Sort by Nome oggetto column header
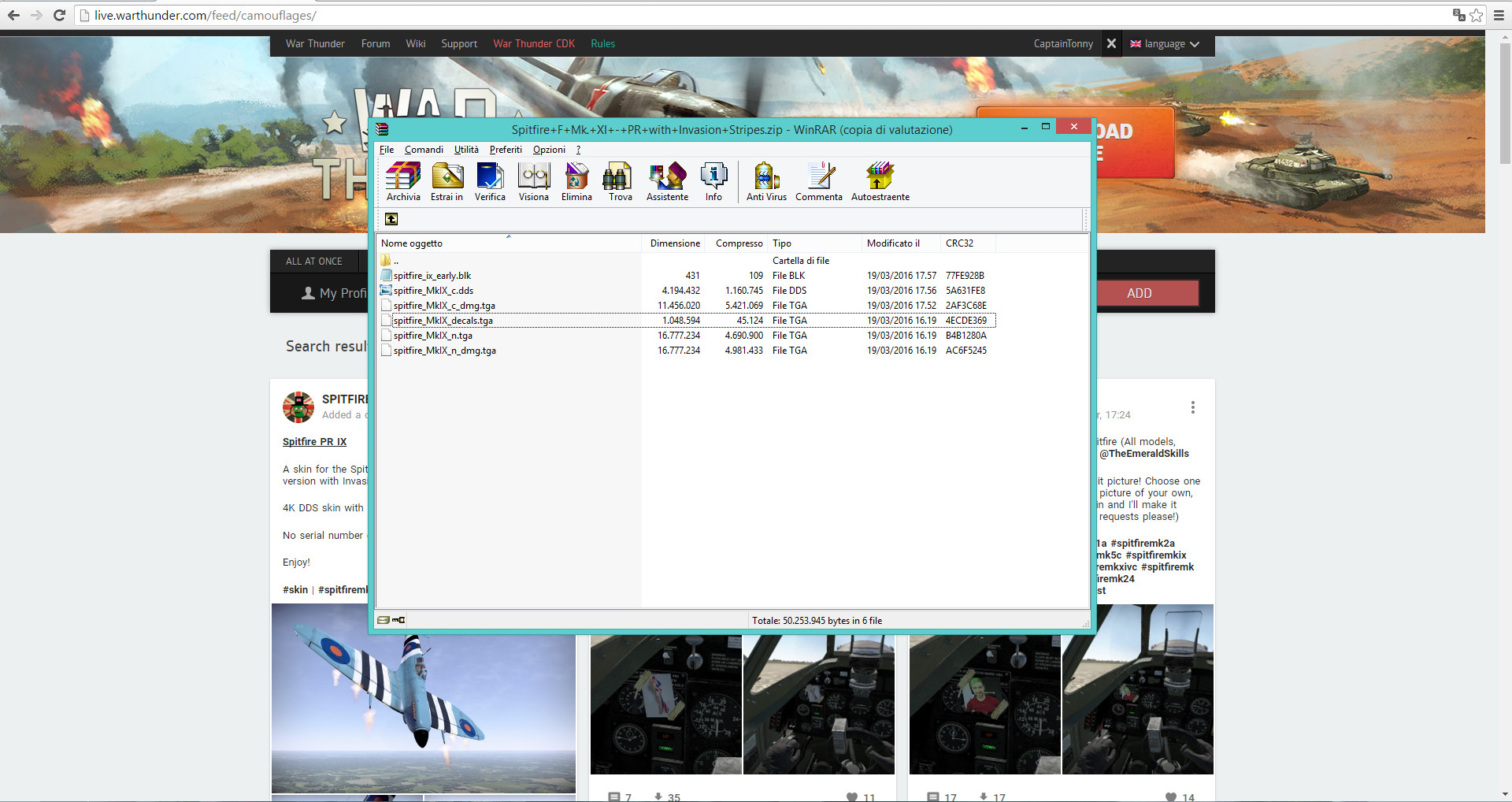Image resolution: width=1512 pixels, height=802 pixels. coord(509,243)
